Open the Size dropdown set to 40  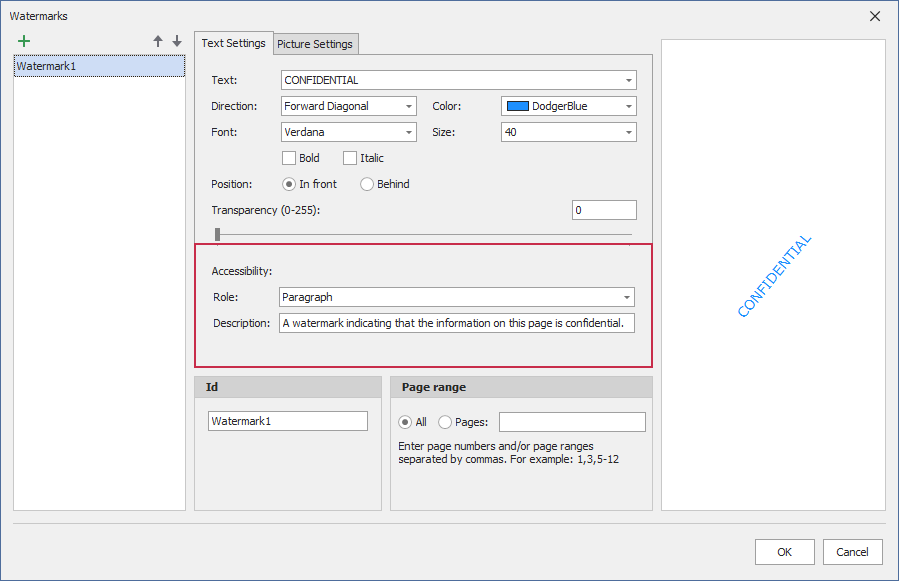point(628,131)
